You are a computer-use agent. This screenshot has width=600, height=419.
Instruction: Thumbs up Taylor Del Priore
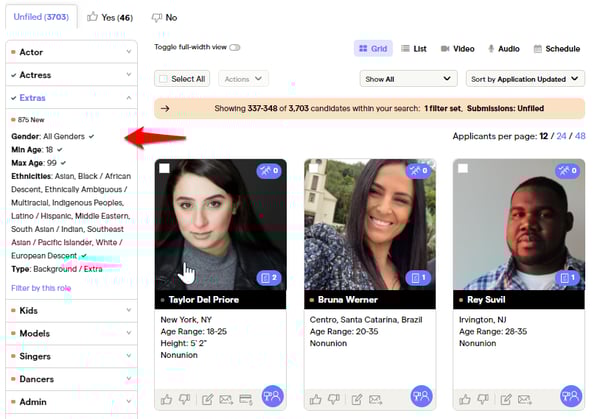click(166, 400)
